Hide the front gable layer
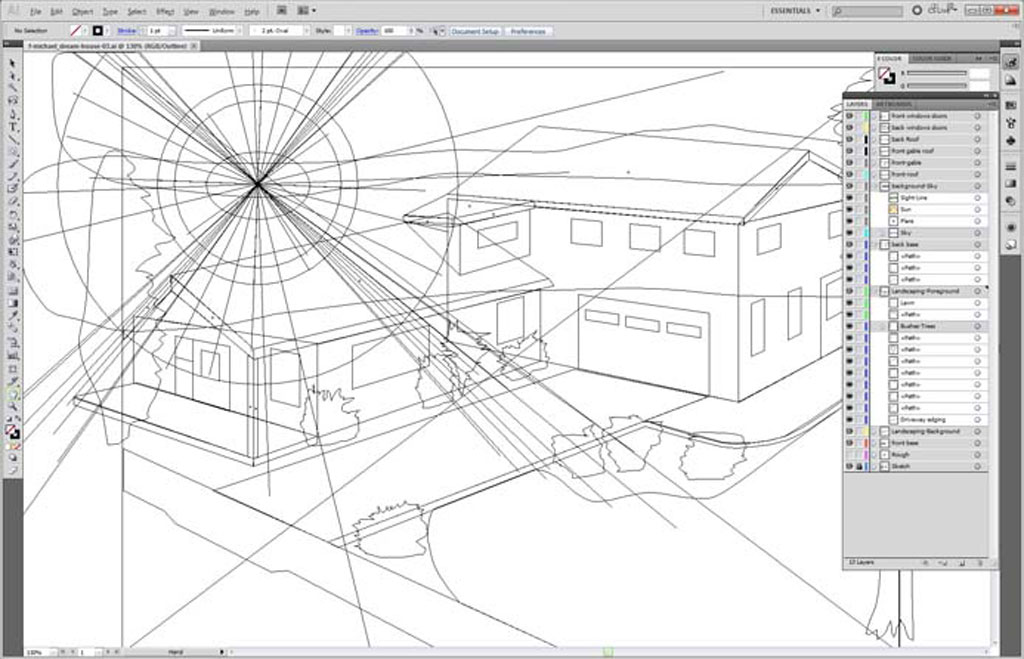 click(849, 162)
